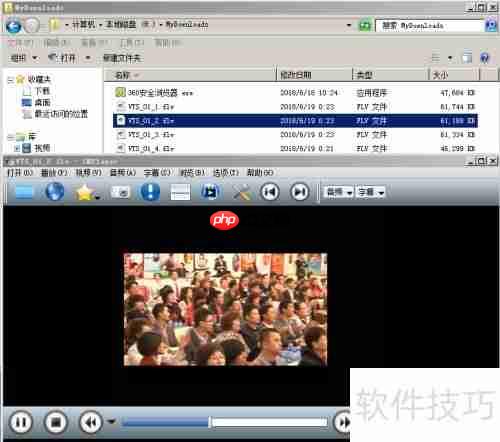The width and height of the screenshot is (500, 442).
Task: Click 新建文件夹 button in Explorer
Action: (122, 58)
